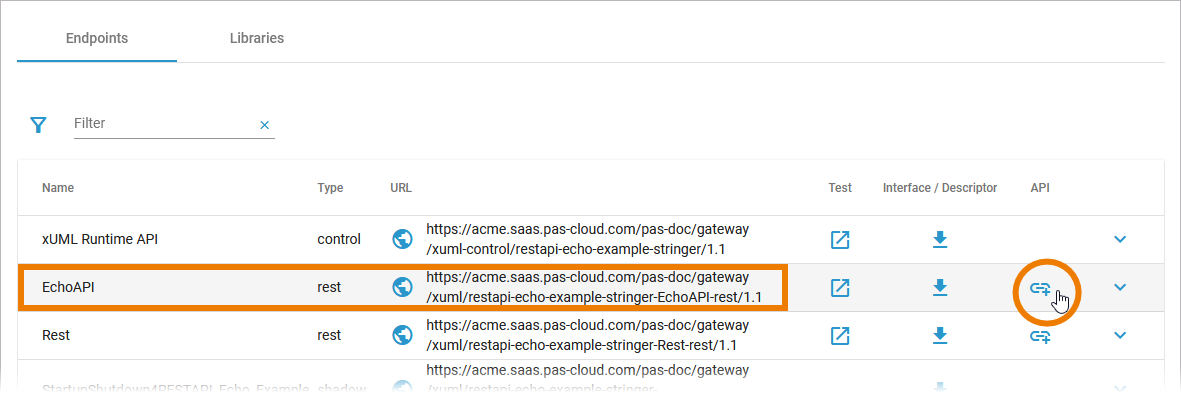Click the filter funnel icon
The width and height of the screenshot is (1181, 393).
coord(38,125)
